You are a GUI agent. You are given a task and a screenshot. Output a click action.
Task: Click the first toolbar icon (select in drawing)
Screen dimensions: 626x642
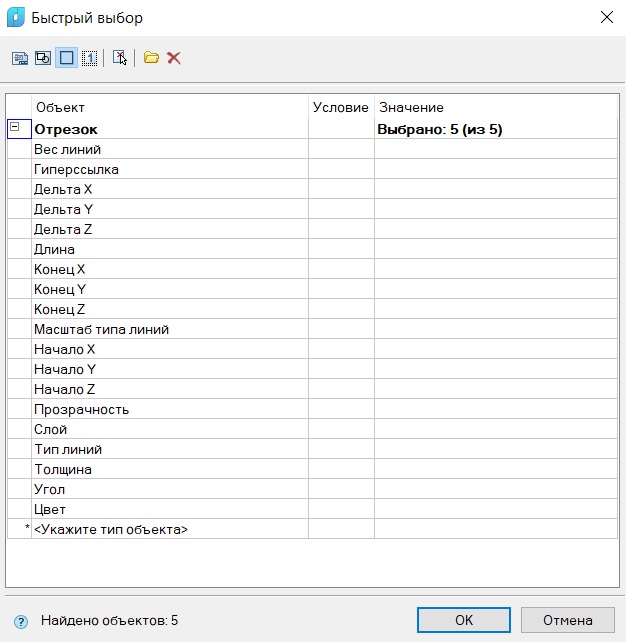[x=20, y=58]
